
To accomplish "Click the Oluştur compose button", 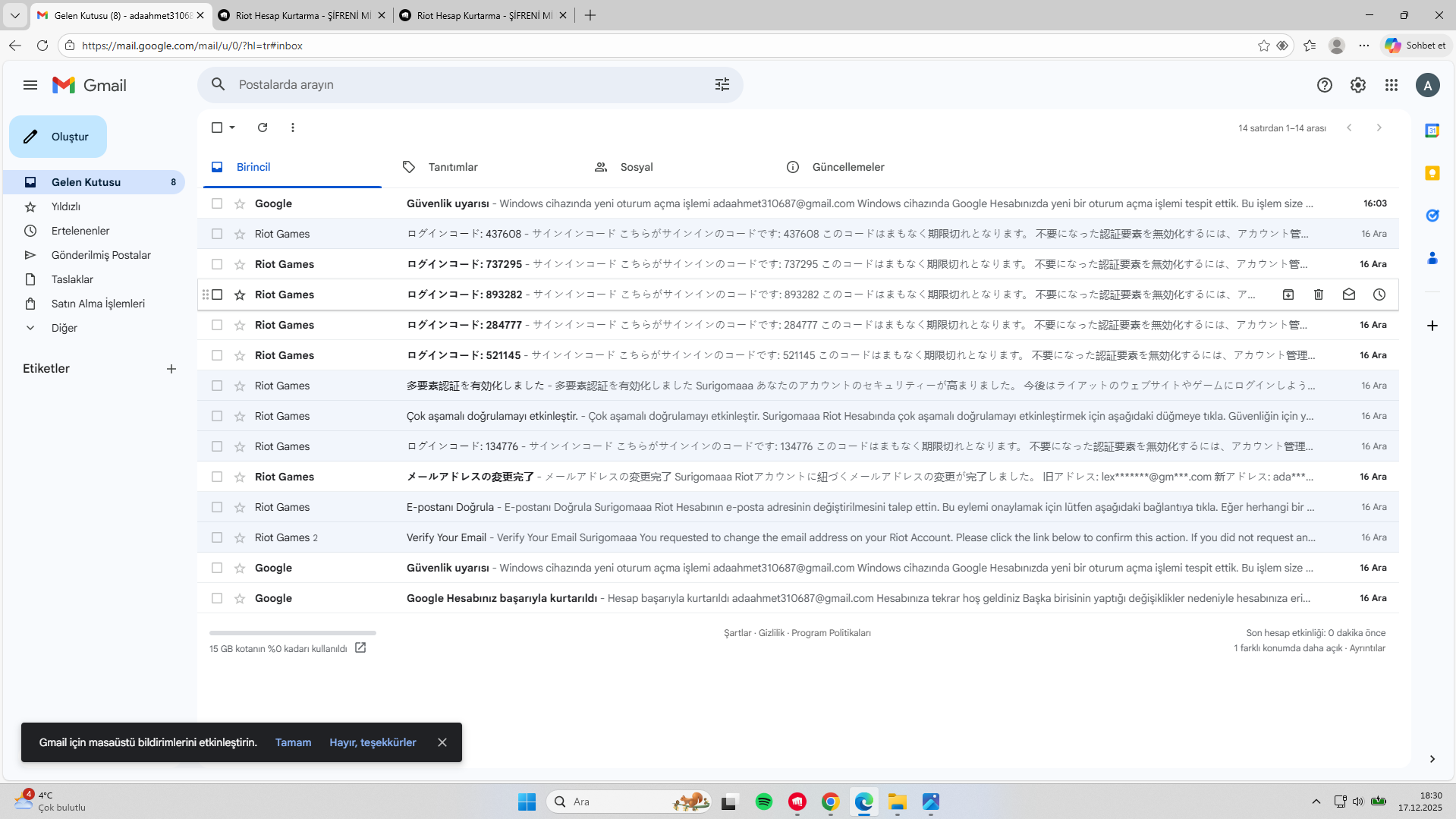I will coord(58,137).
